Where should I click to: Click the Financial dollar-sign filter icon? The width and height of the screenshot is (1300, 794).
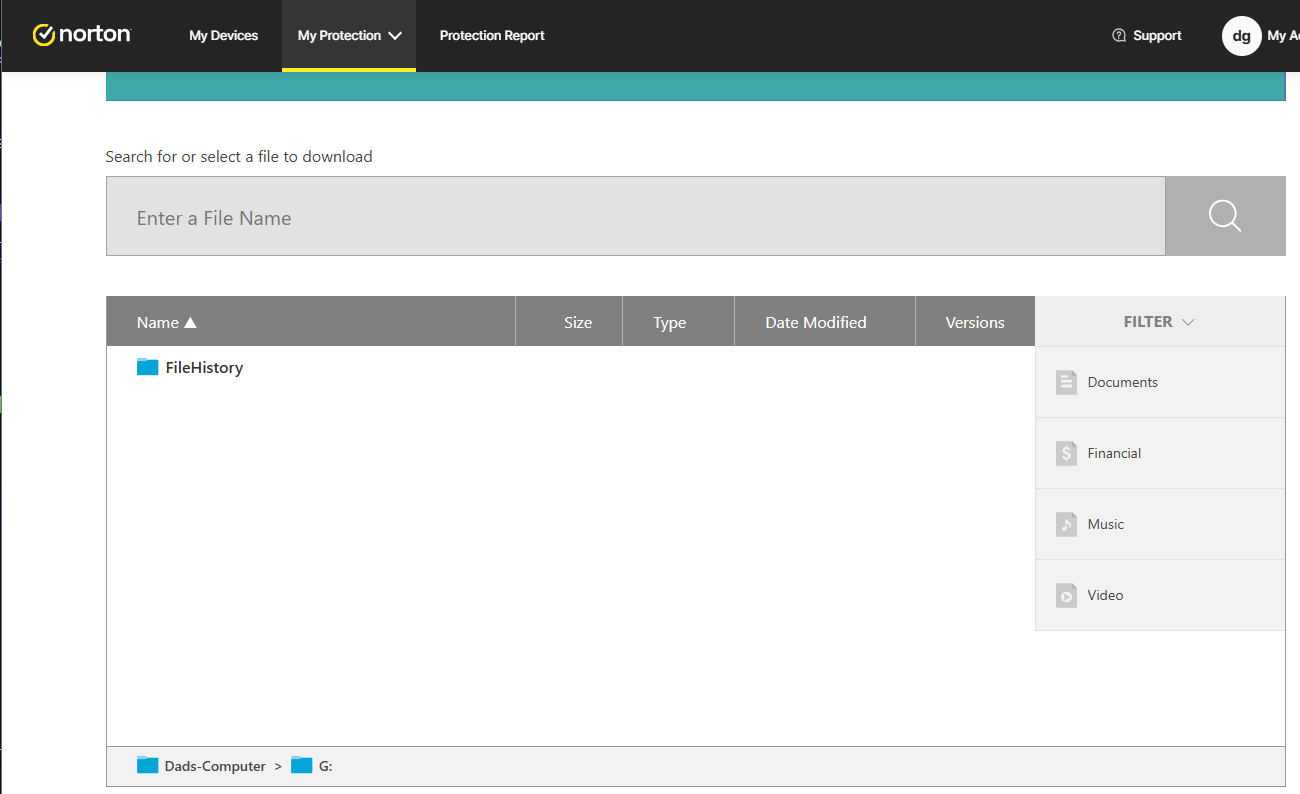(x=1066, y=453)
